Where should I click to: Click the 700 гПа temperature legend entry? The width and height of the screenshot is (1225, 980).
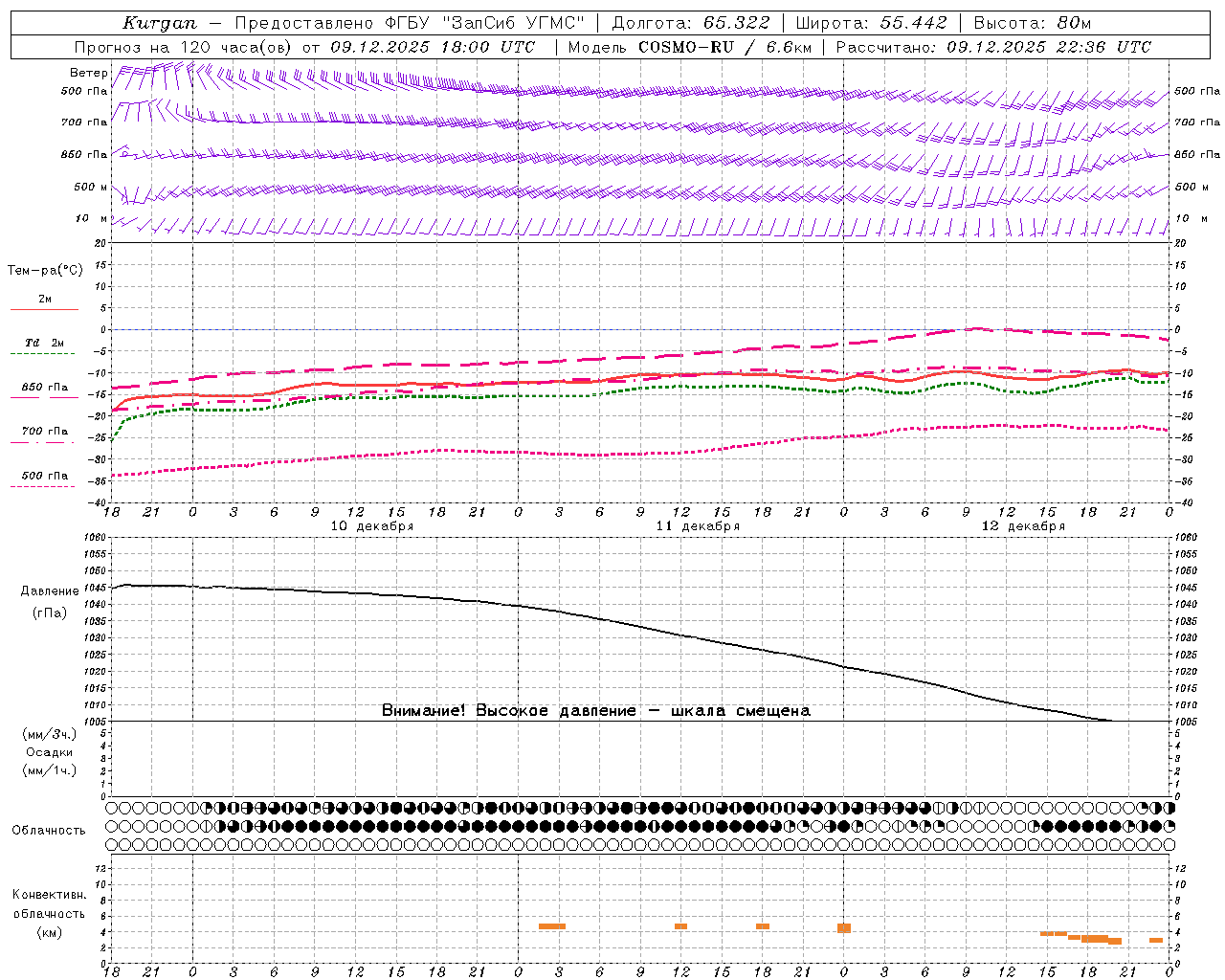point(44,434)
